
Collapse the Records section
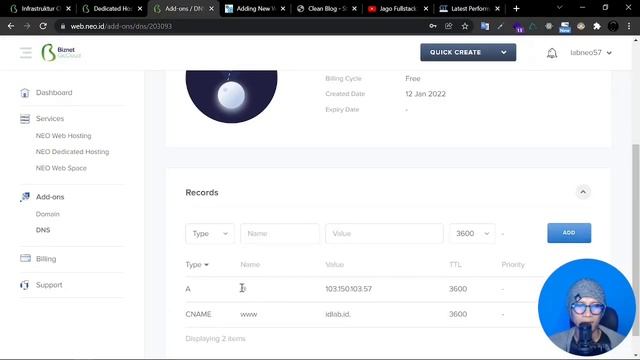coord(583,192)
